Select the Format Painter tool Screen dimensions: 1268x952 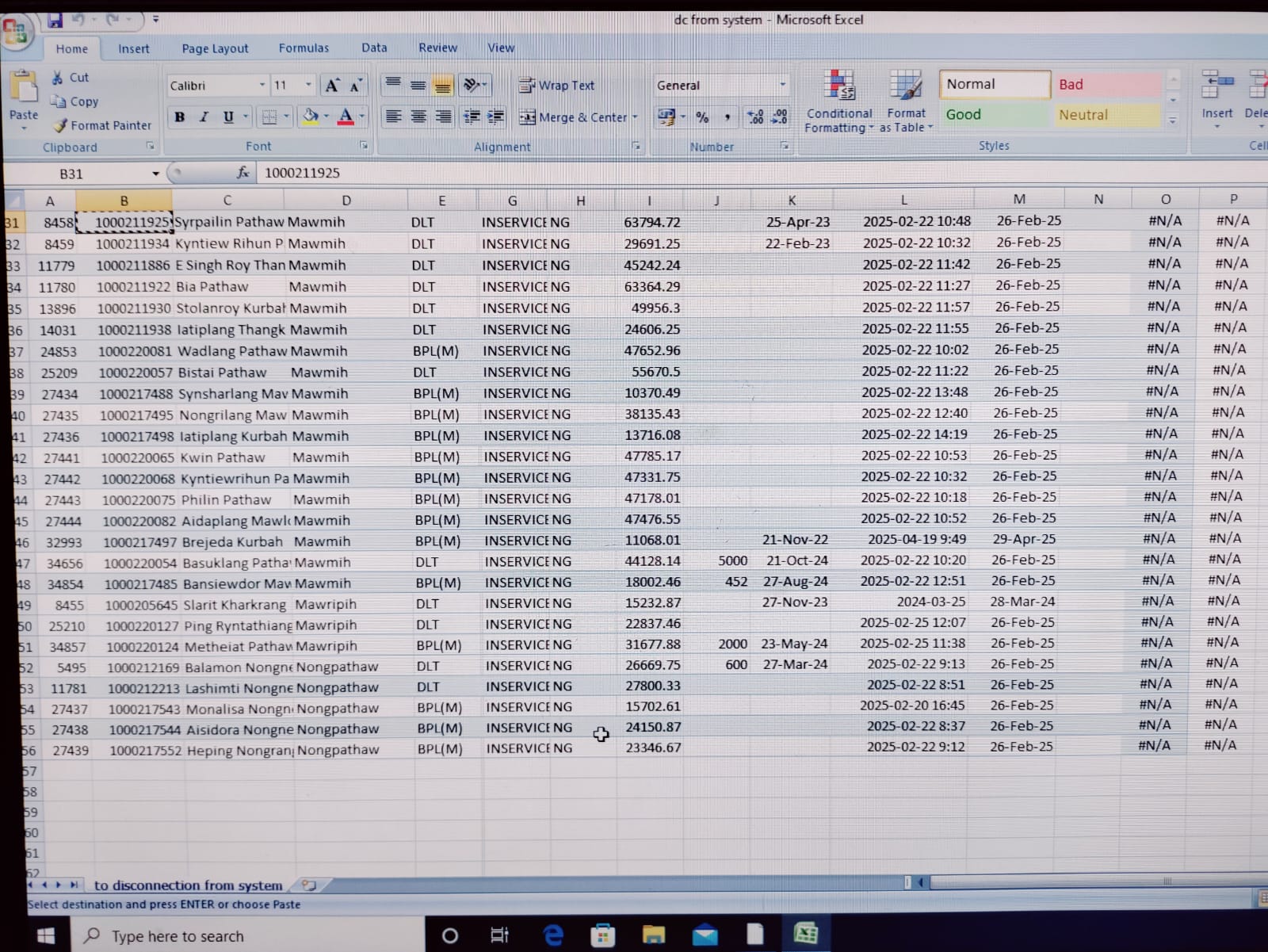coord(101,125)
